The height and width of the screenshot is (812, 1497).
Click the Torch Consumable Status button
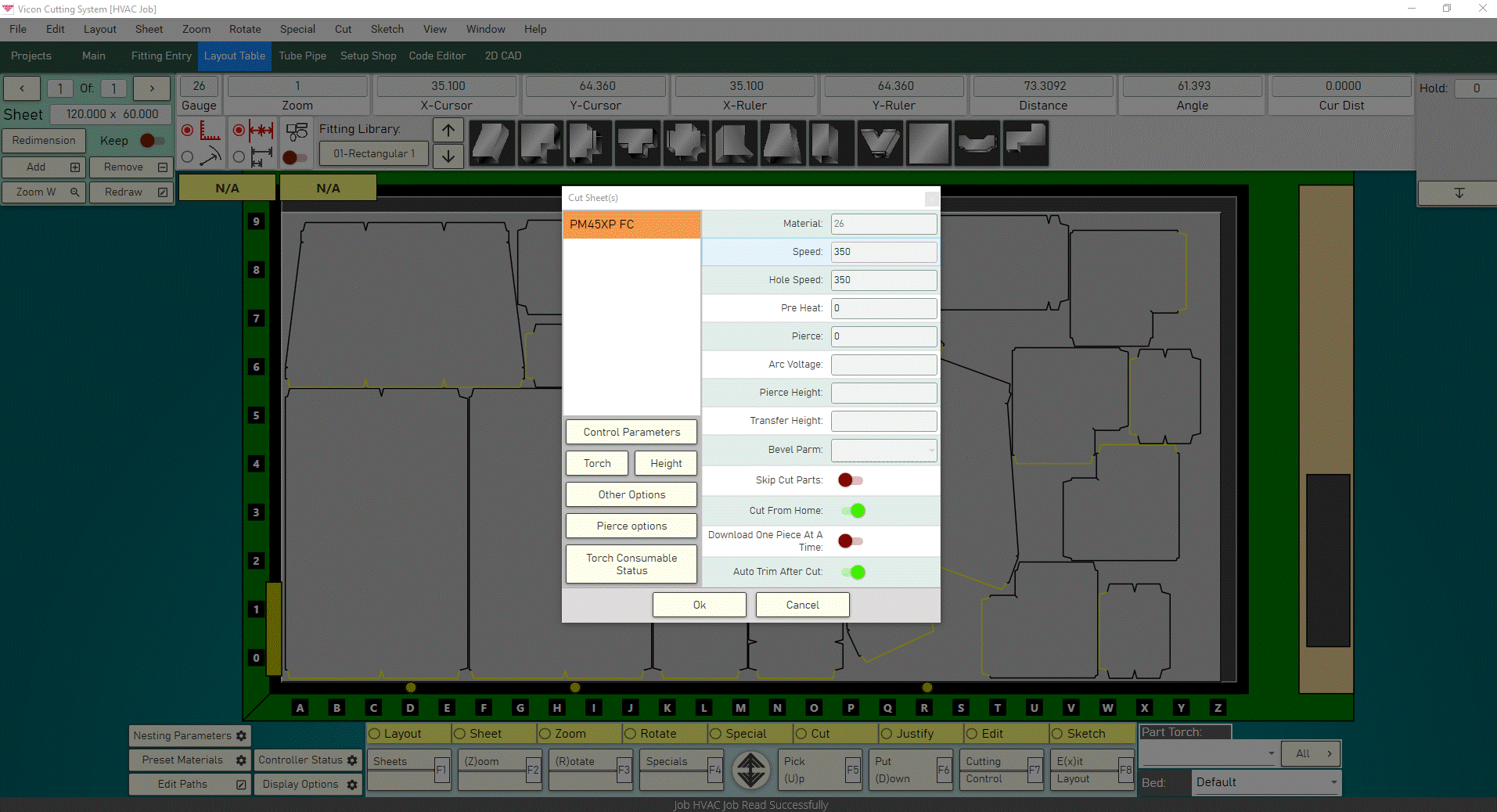click(x=631, y=564)
